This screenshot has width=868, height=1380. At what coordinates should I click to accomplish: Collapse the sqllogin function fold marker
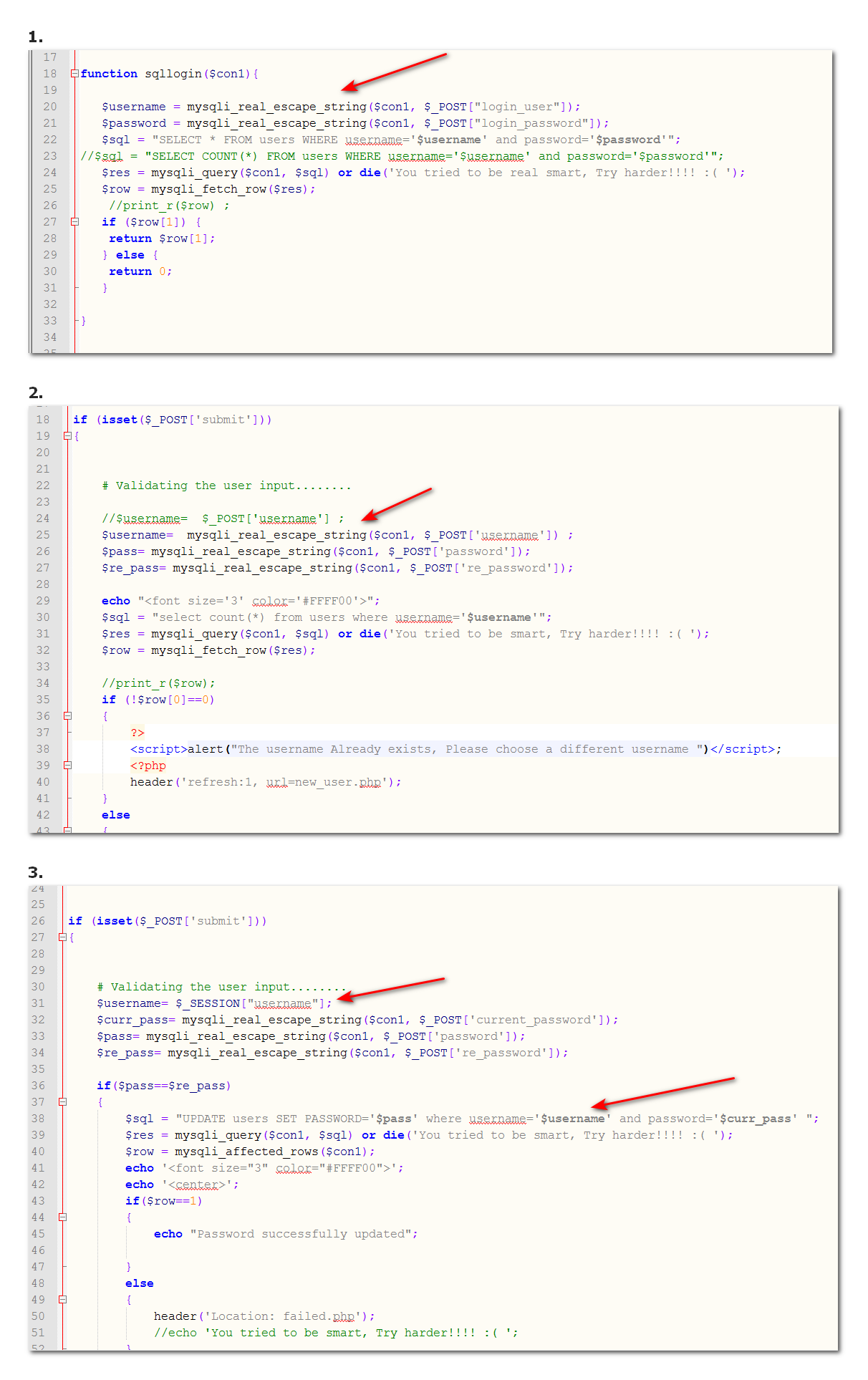click(74, 74)
